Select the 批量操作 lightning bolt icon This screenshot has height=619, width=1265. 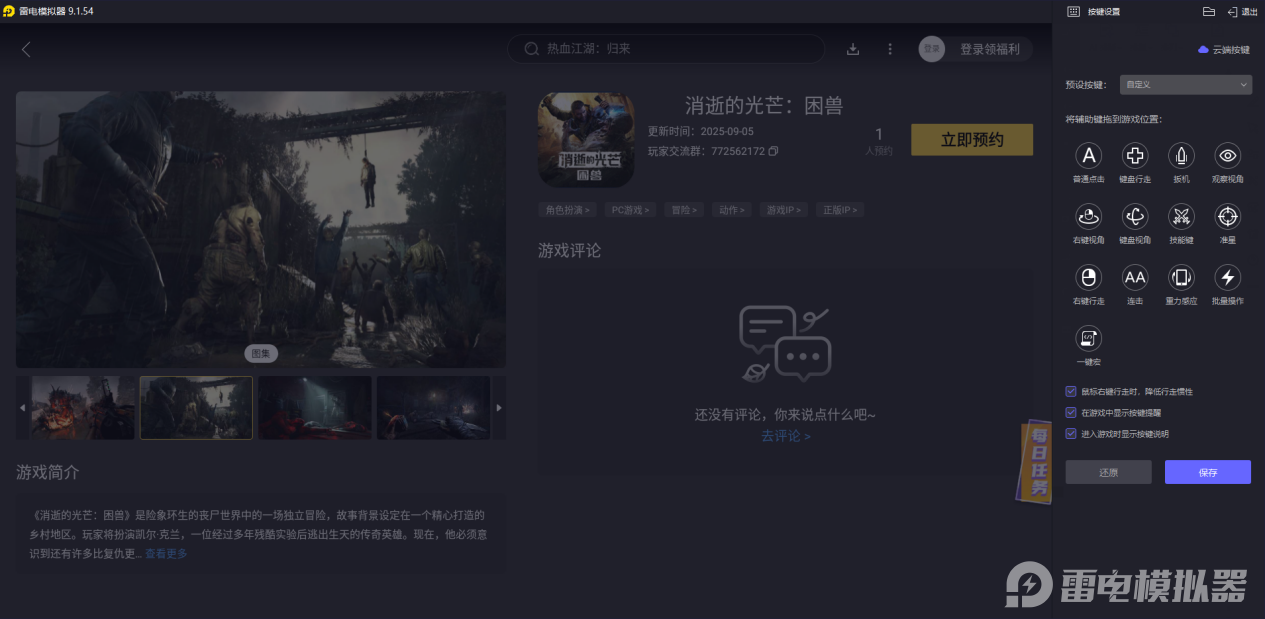coord(1228,277)
